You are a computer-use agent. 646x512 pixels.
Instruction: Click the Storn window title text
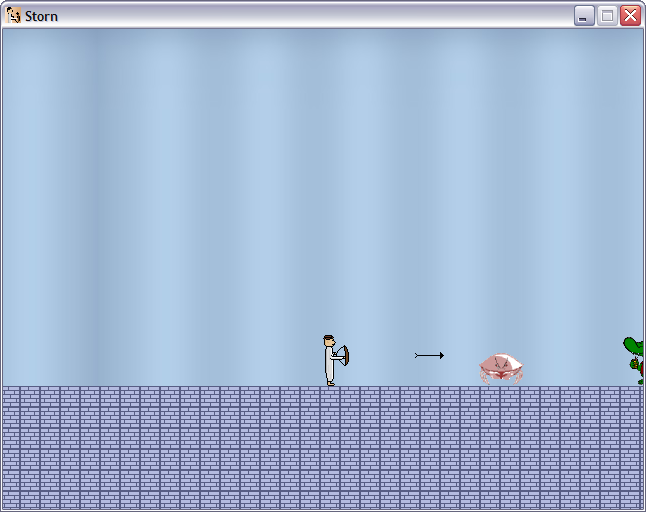pos(41,16)
